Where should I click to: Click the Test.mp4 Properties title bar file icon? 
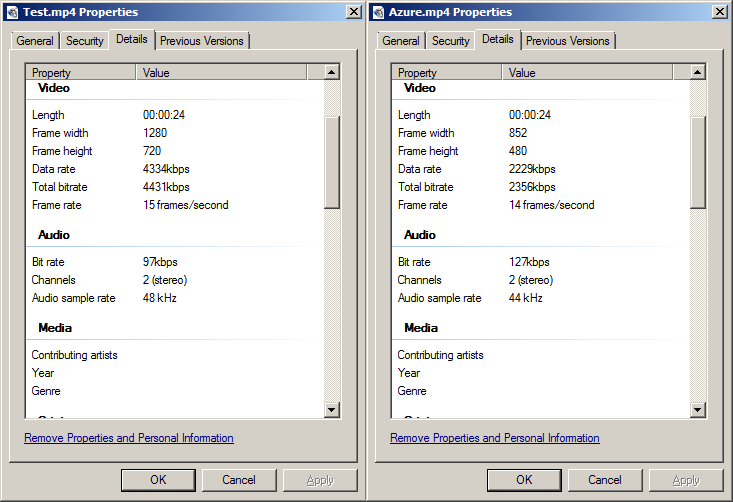point(13,12)
